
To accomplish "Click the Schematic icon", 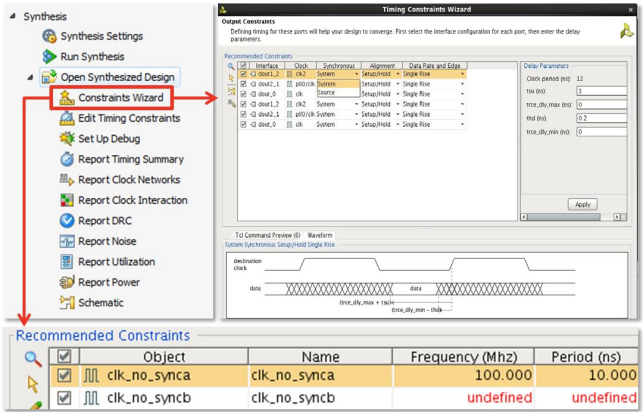I will pyautogui.click(x=67, y=303).
